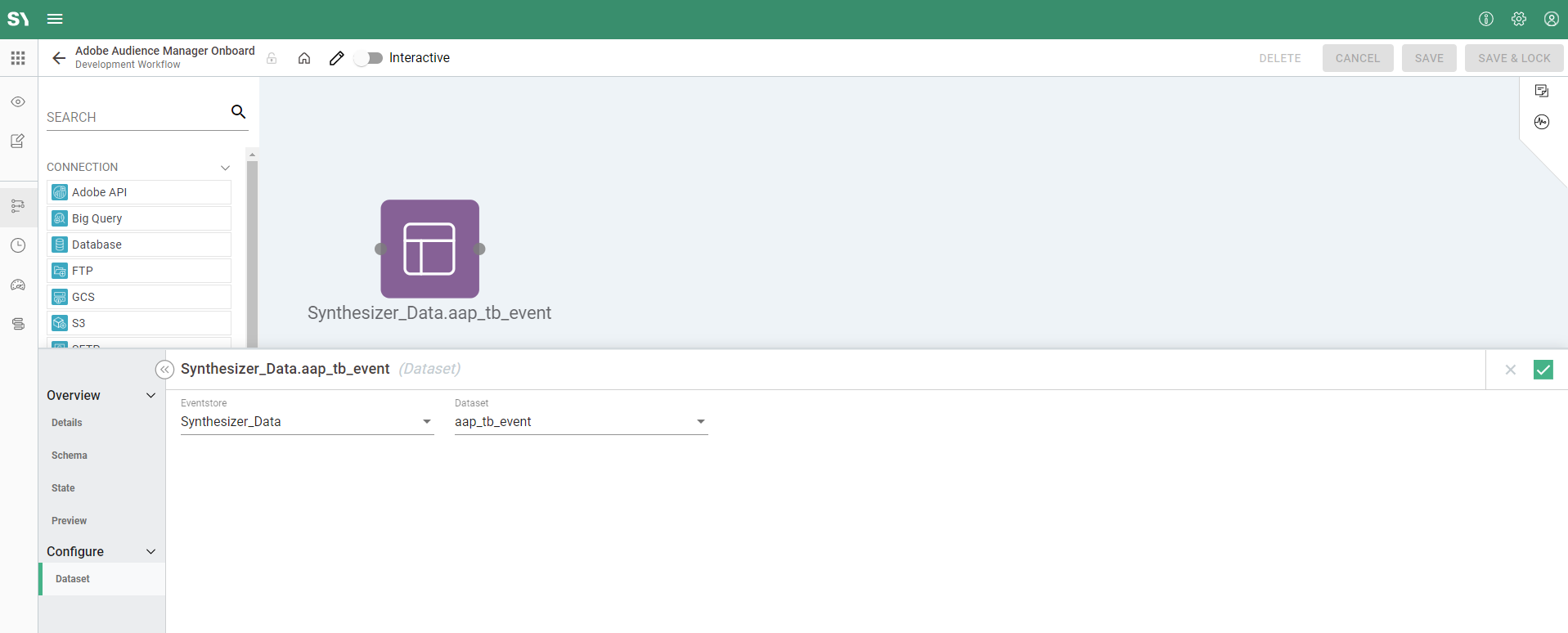Open the Dataset dropdown
The width and height of the screenshot is (1568, 633).
pyautogui.click(x=581, y=422)
